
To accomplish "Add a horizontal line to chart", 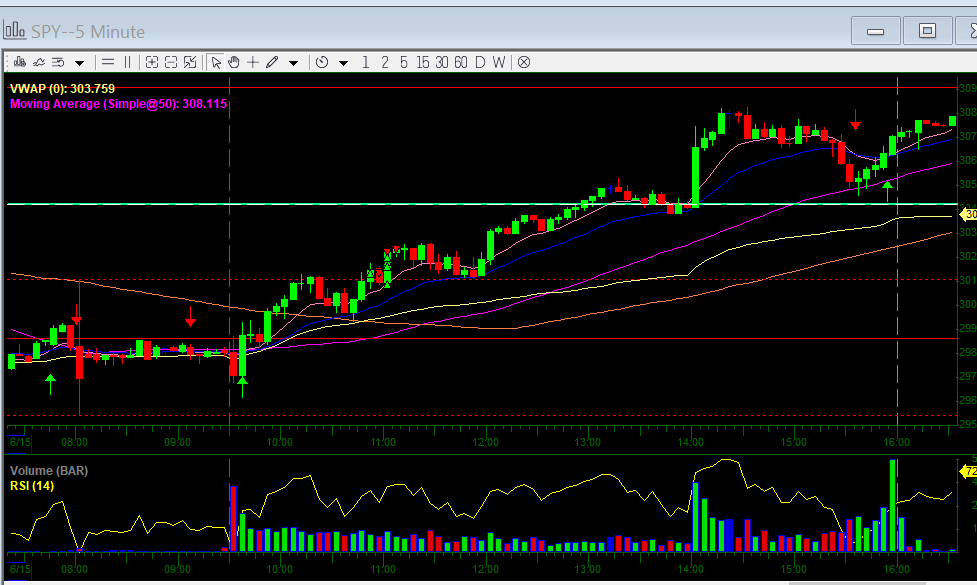I will pos(108,62).
